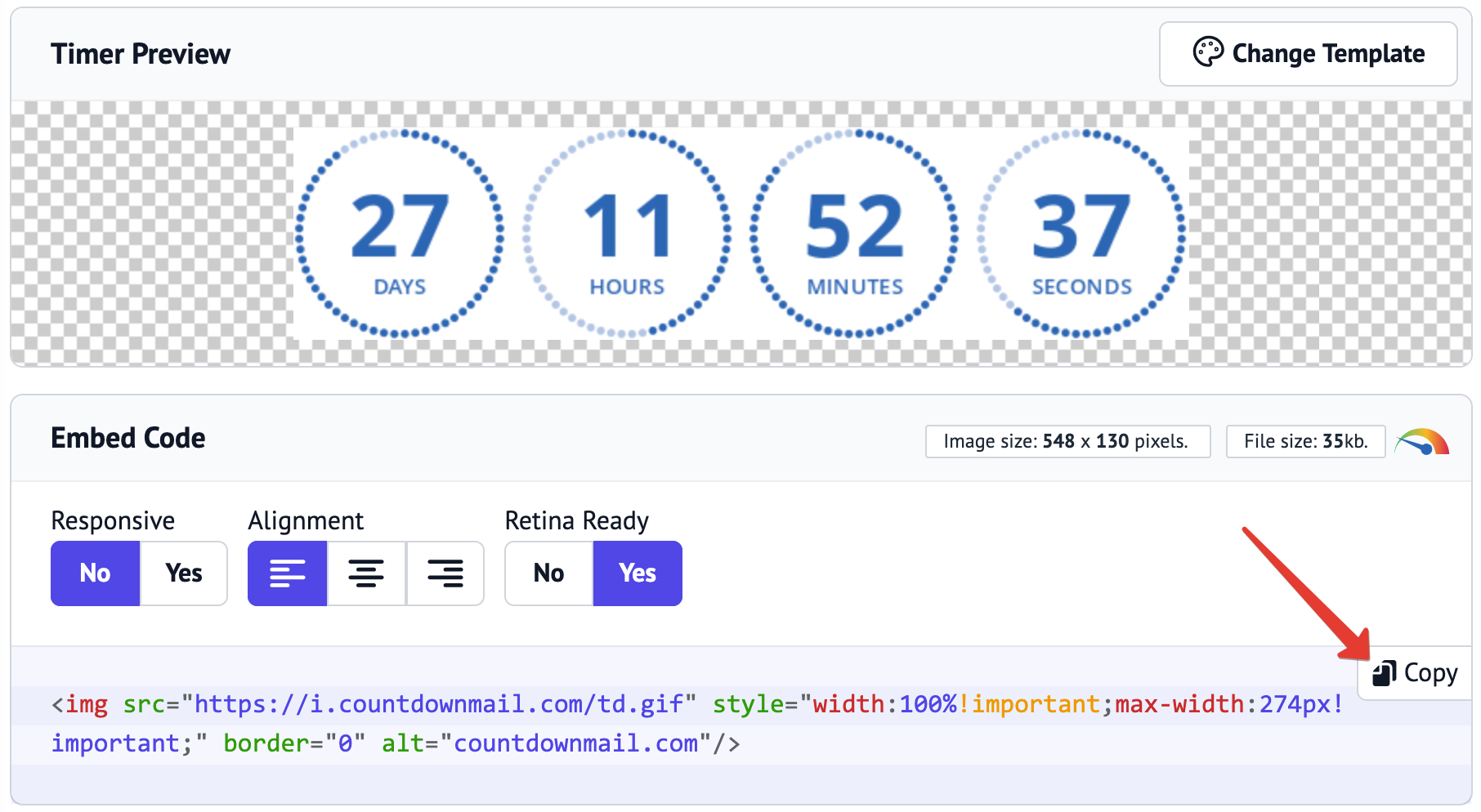Click the Alignment label
The height and width of the screenshot is (812, 1481).
[306, 520]
